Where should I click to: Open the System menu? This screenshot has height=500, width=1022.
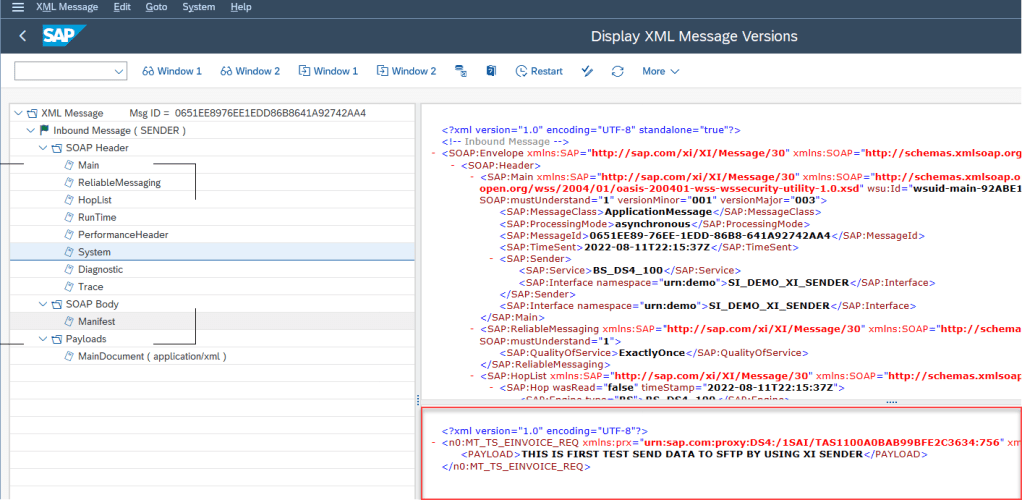coord(198,7)
